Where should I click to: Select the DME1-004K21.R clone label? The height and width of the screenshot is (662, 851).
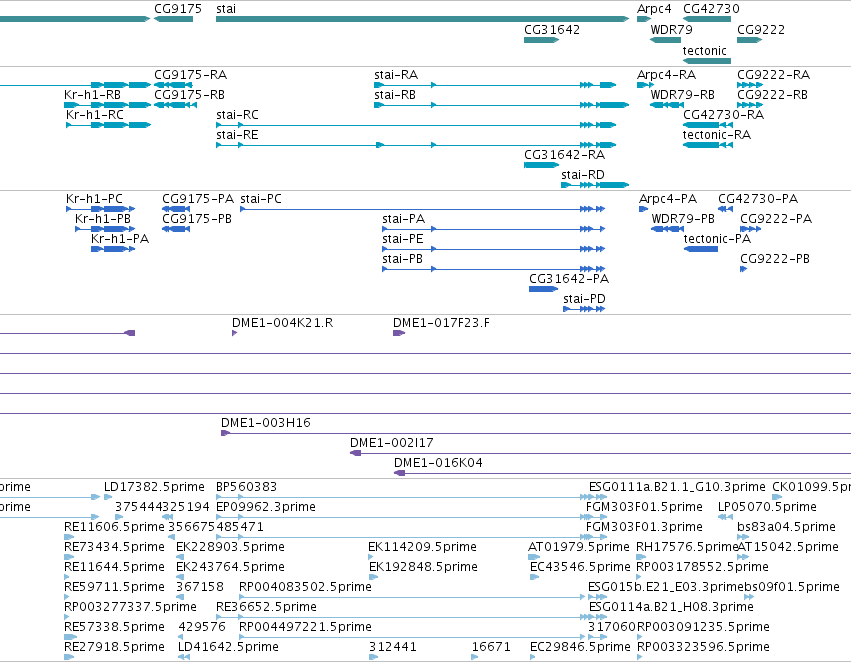[x=283, y=323]
